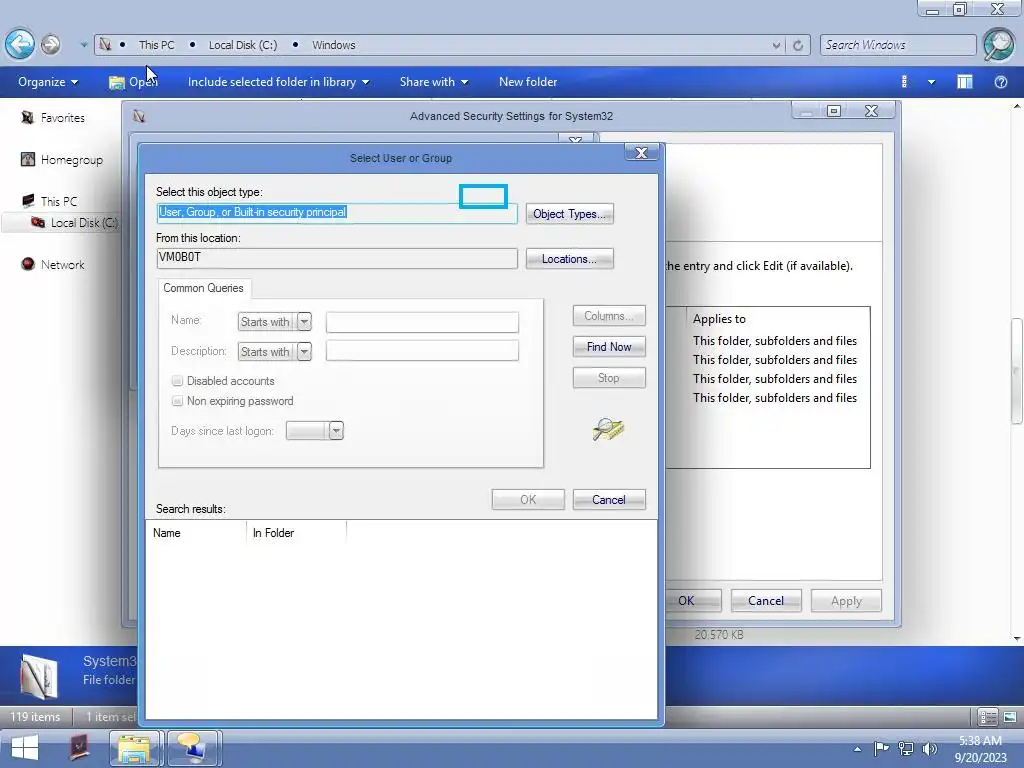The width and height of the screenshot is (1024, 768).
Task: Click the Advanced Security Settings title icon
Action: 139,116
